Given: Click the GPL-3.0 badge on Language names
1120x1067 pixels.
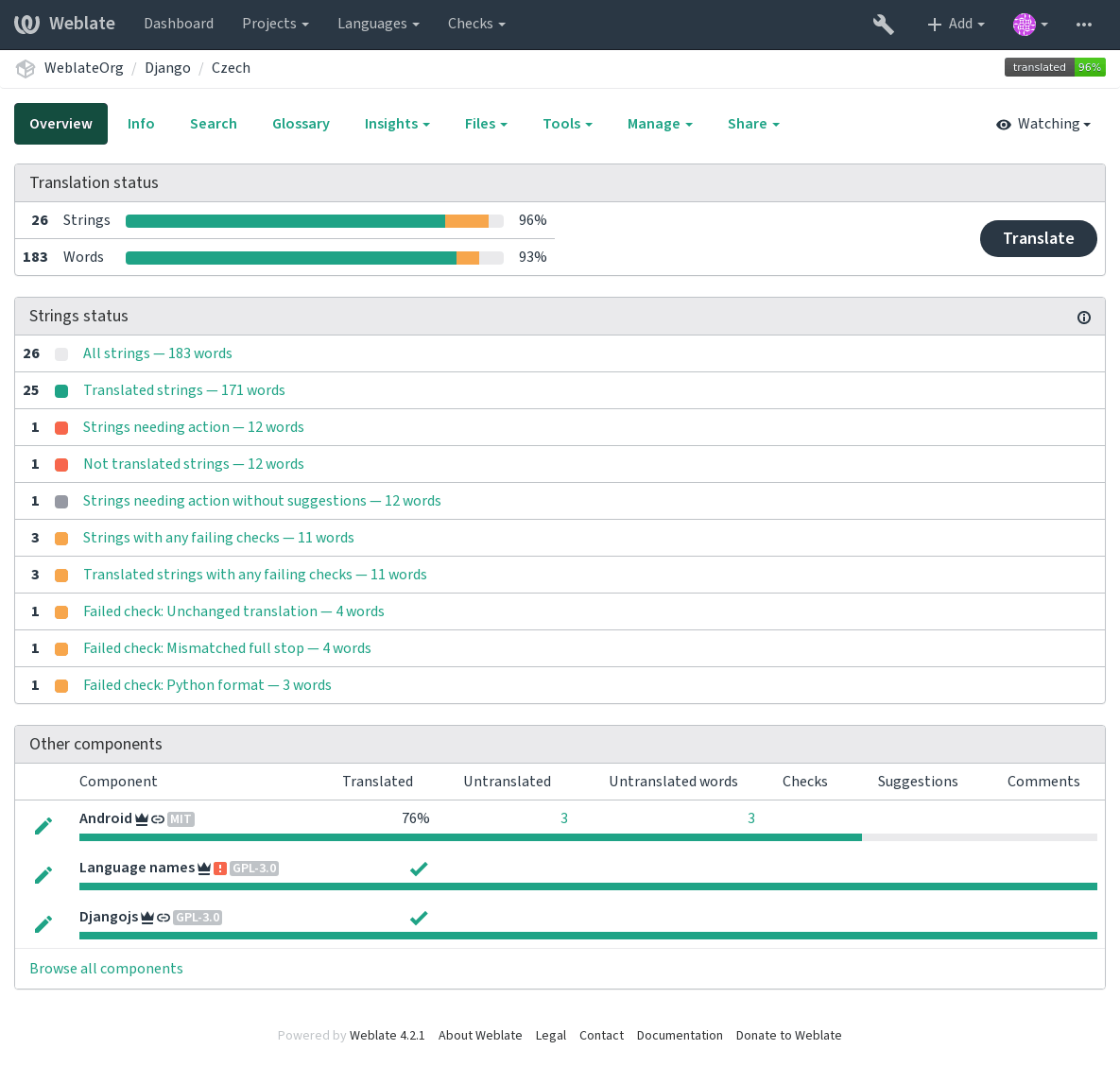Looking at the screenshot, I should coord(254,869).
